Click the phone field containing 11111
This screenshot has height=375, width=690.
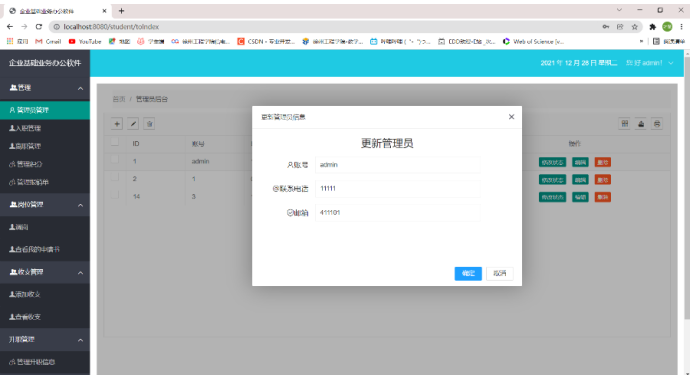pyautogui.click(x=397, y=188)
